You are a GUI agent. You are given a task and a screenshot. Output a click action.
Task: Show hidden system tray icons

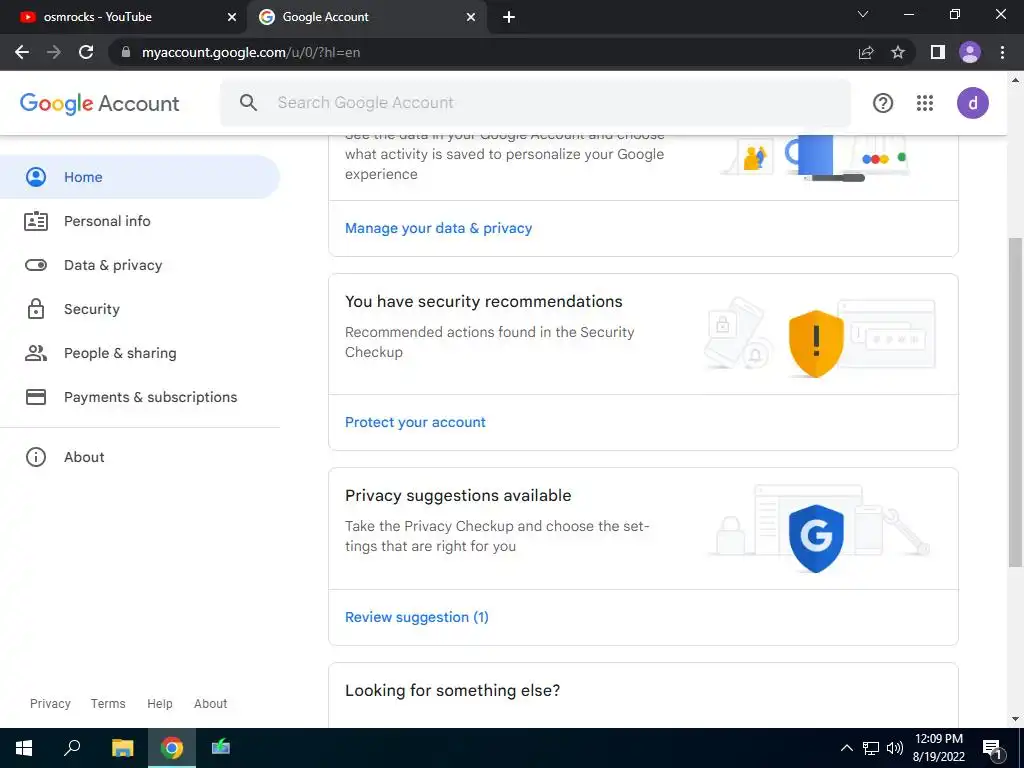point(846,748)
